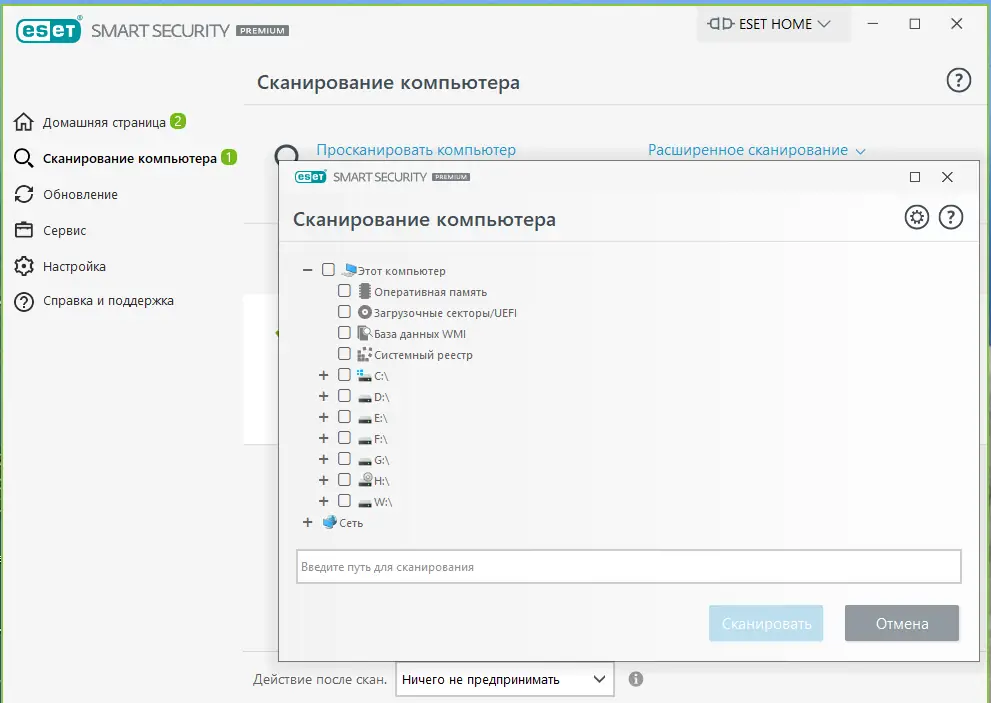The height and width of the screenshot is (703, 991).
Task: Expand the G:\ drive node
Action: 323,458
